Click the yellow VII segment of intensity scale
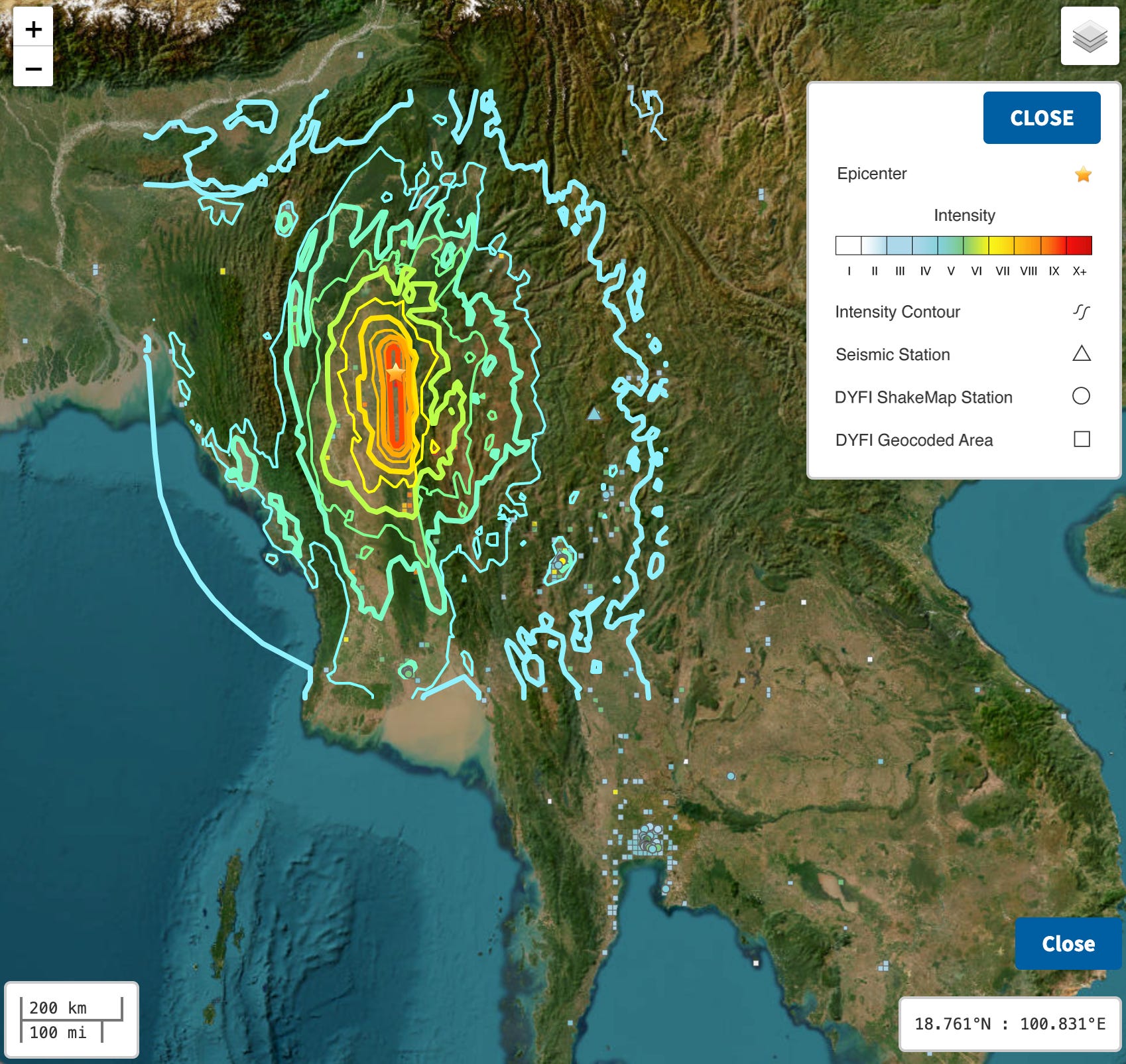This screenshot has height=1064, width=1126. pyautogui.click(x=1002, y=245)
